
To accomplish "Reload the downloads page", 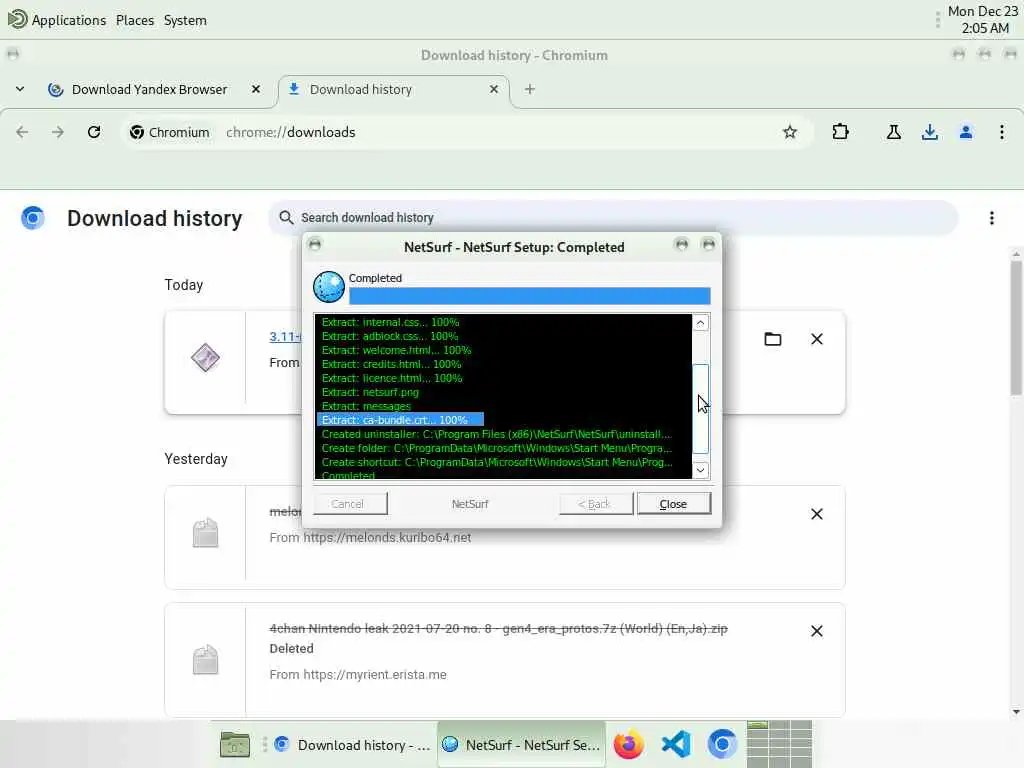I will tap(94, 132).
